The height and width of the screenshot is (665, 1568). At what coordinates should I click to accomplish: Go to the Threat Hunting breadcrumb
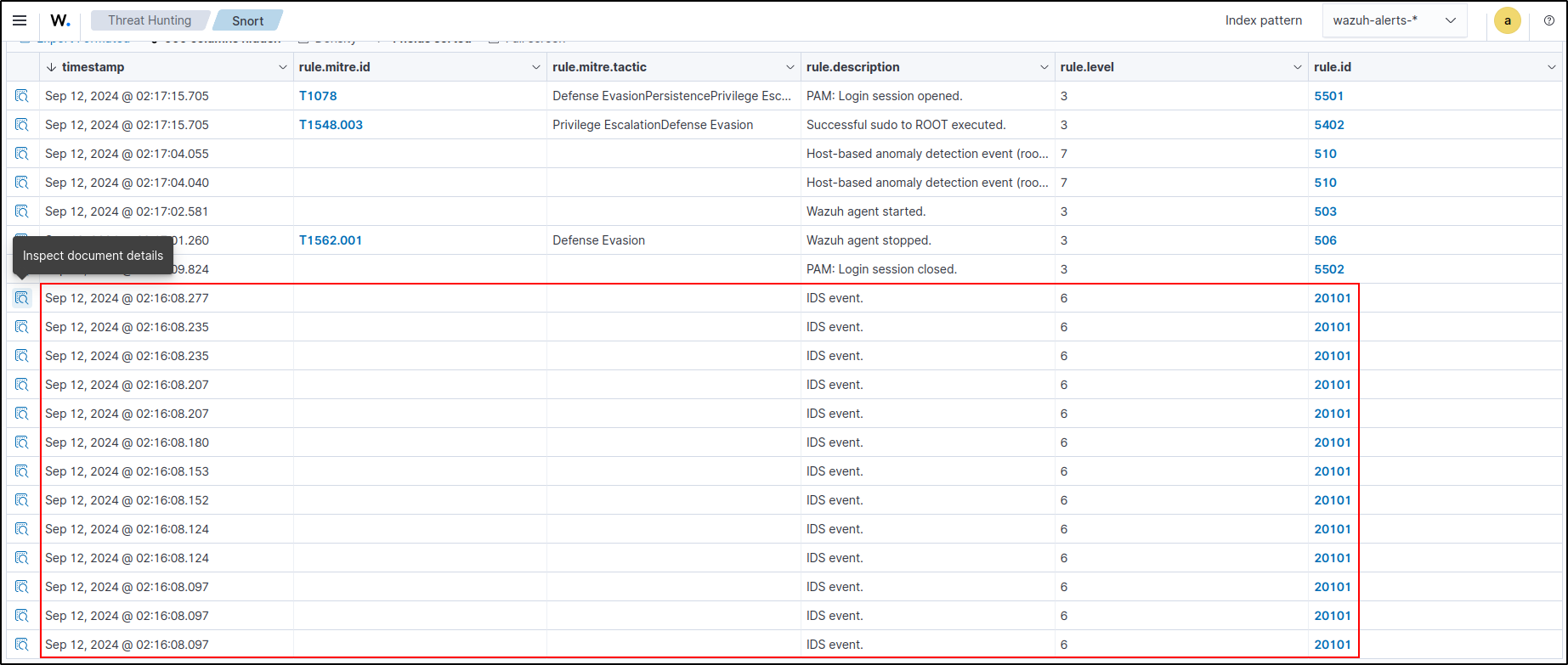150,20
